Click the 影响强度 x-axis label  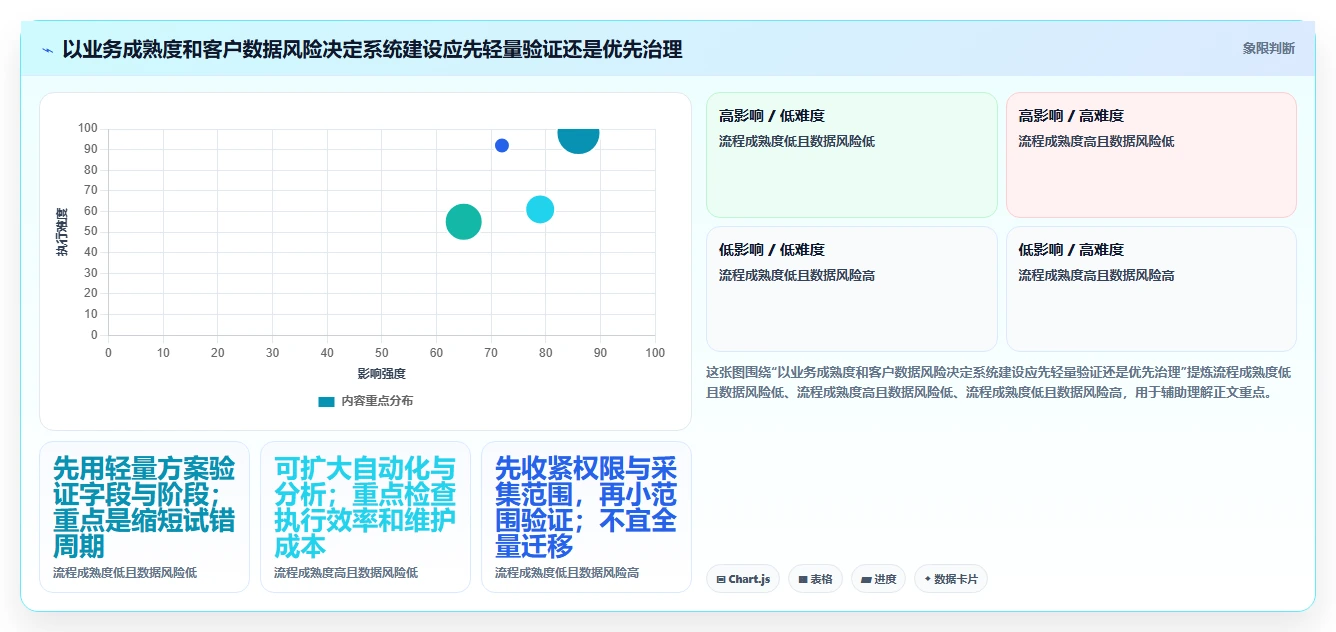point(381,374)
